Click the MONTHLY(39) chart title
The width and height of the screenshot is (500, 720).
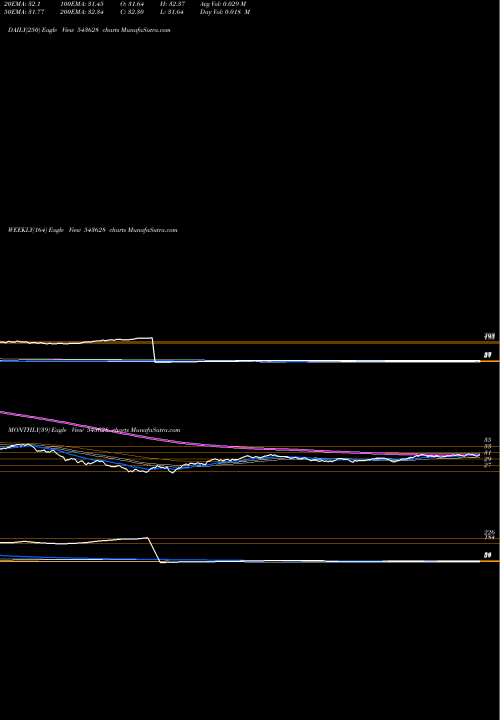[94, 430]
